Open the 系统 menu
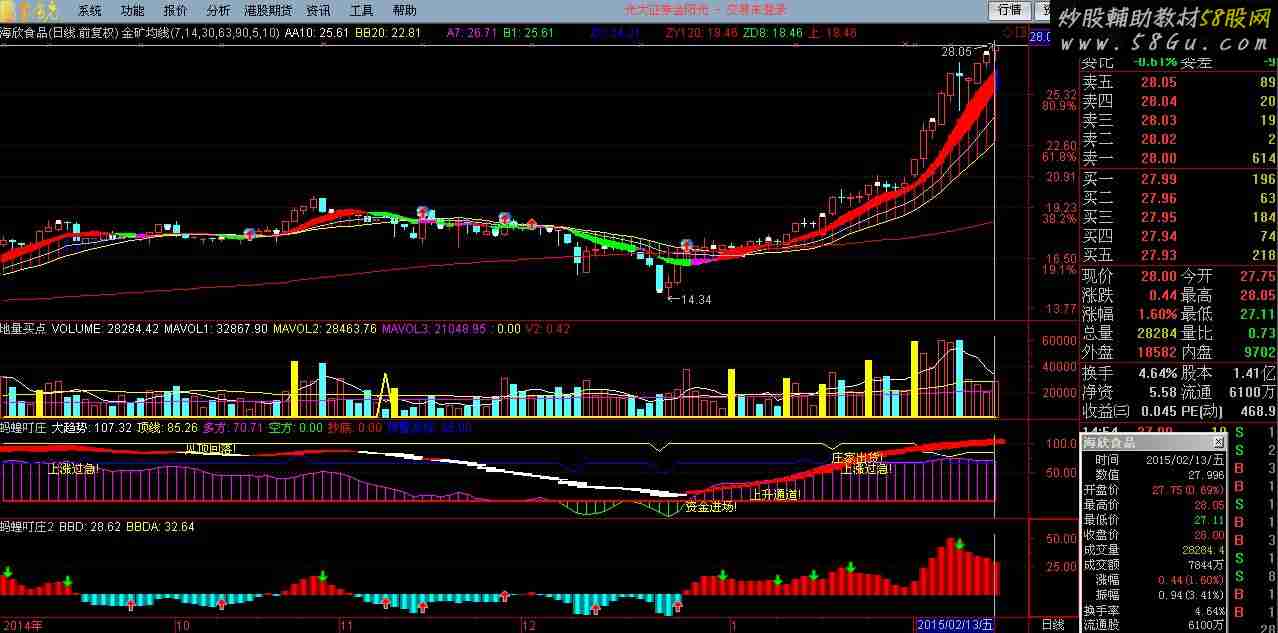This screenshot has height=633, width=1278. 90,11
